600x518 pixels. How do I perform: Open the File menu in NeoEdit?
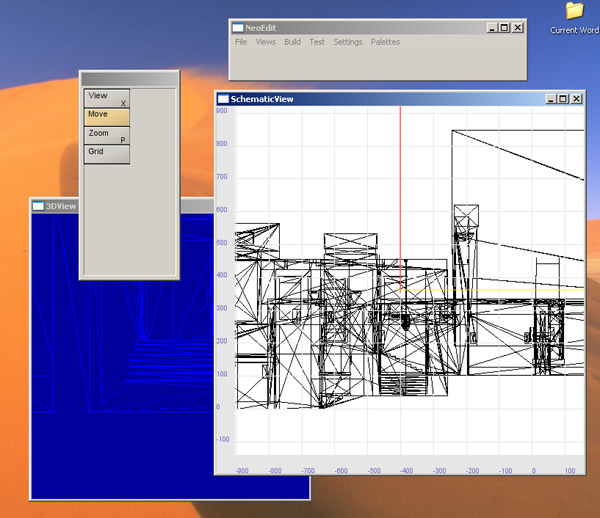[x=241, y=42]
